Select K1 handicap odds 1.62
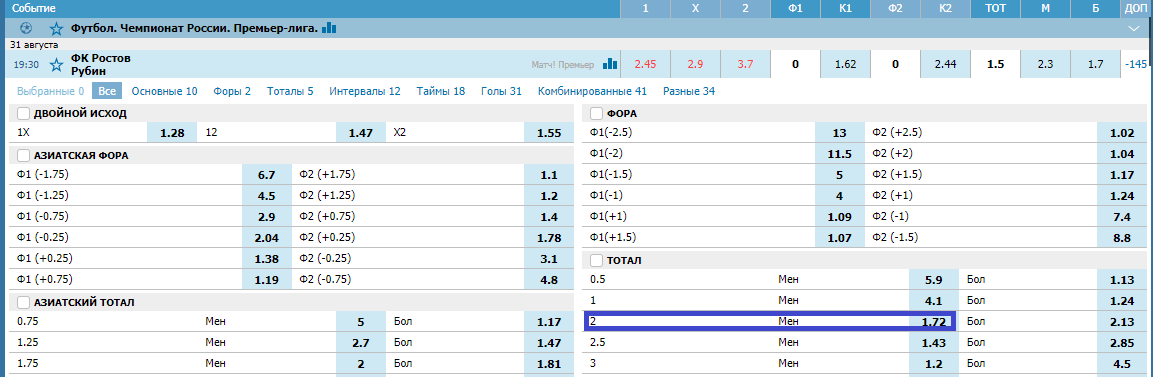This screenshot has height=377, width=1153. click(x=845, y=65)
